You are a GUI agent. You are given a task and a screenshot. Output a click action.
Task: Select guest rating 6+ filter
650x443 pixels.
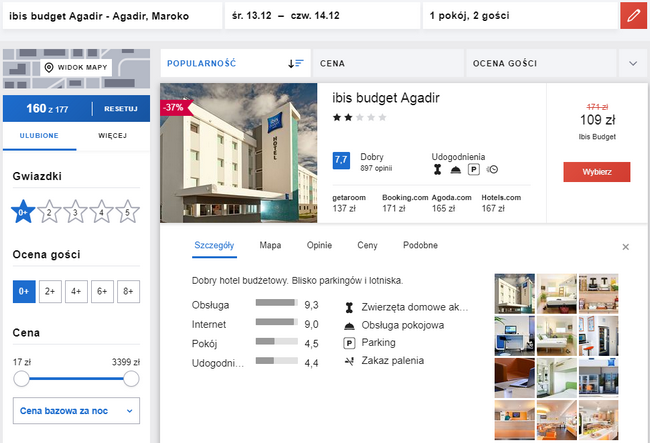pyautogui.click(x=102, y=291)
